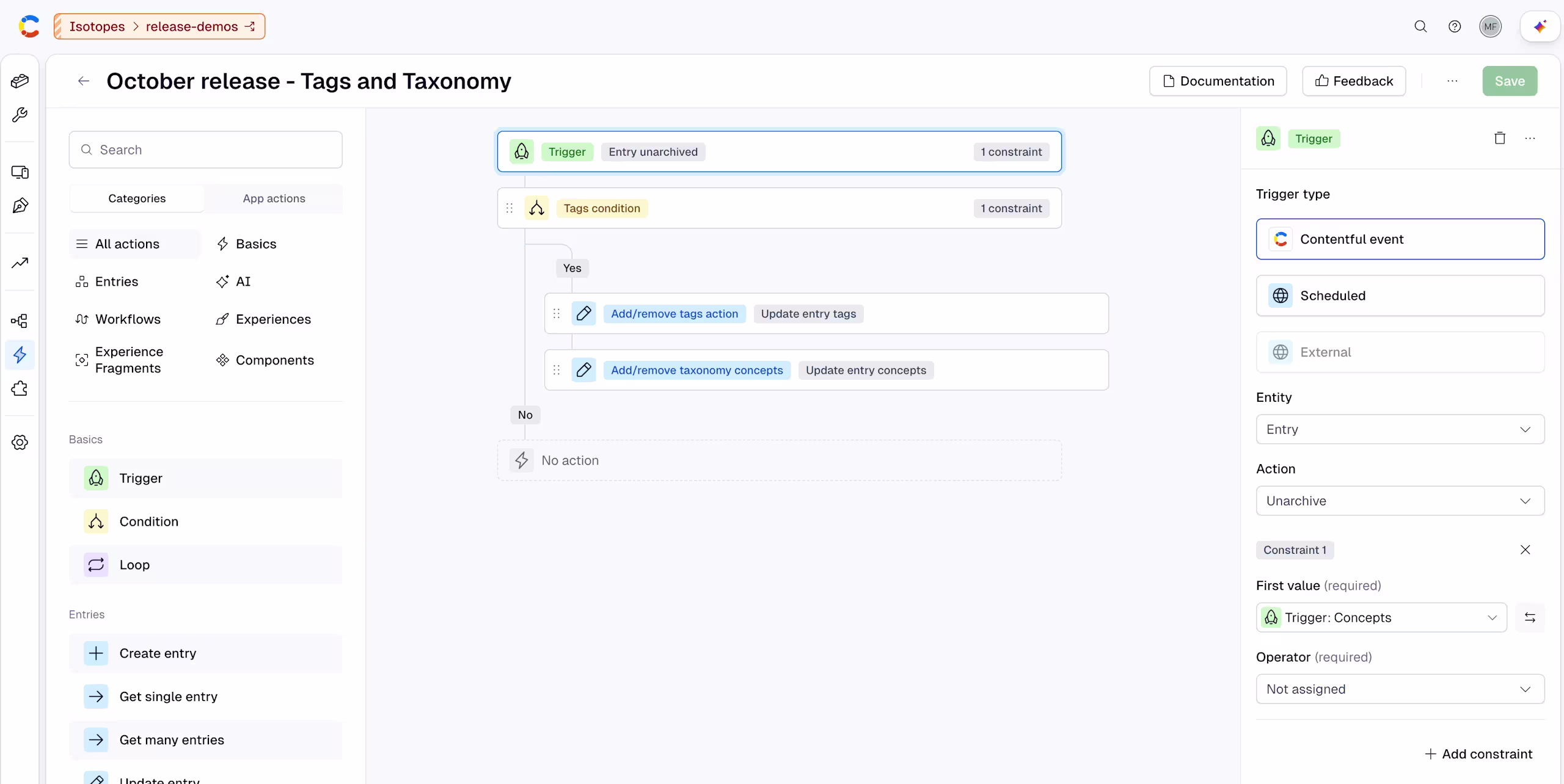Viewport: 1564px width, 784px height.
Task: Open search via top-right magnifier icon
Action: (1420, 26)
